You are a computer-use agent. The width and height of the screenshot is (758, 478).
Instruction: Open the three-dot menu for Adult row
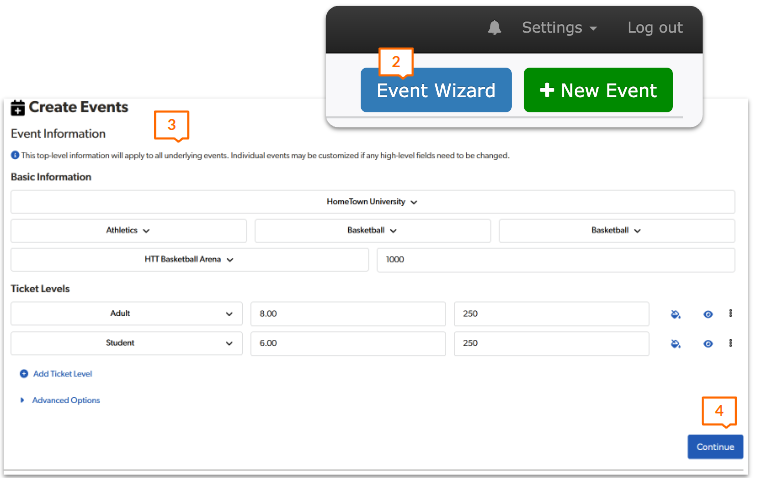click(x=731, y=314)
